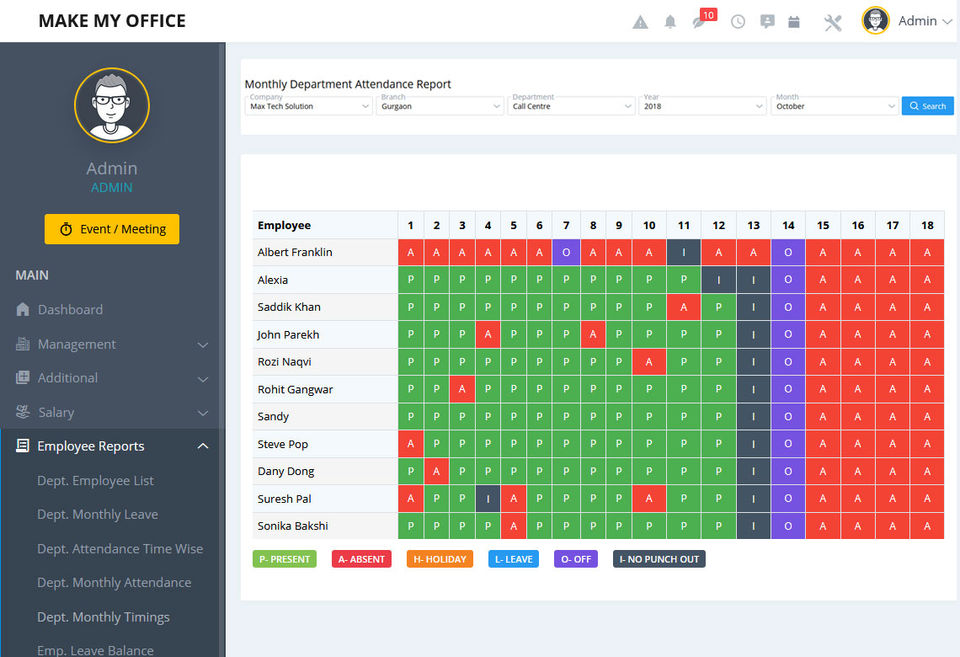960x657 pixels.
Task: Open the Company dropdown
Action: [309, 105]
